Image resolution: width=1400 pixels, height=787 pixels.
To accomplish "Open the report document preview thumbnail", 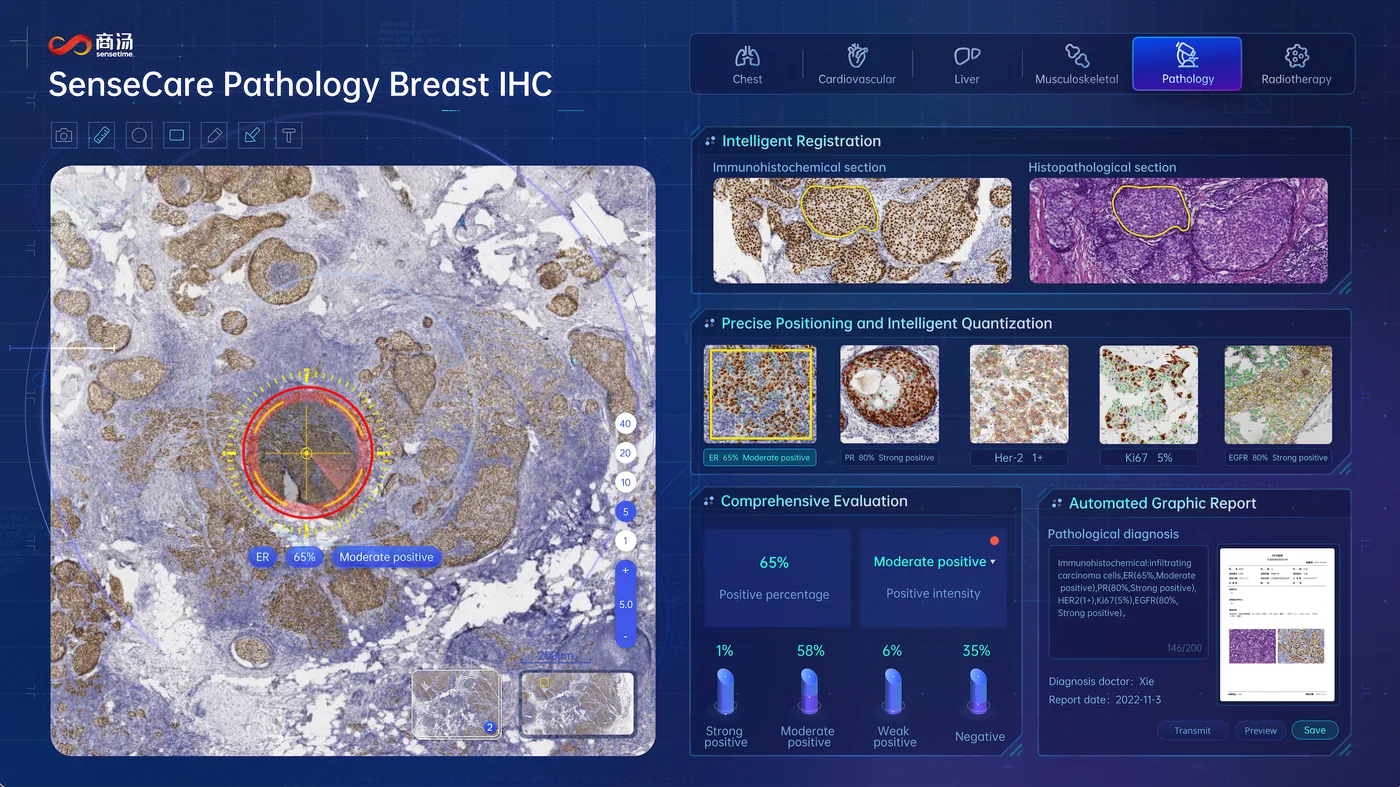I will click(1277, 624).
